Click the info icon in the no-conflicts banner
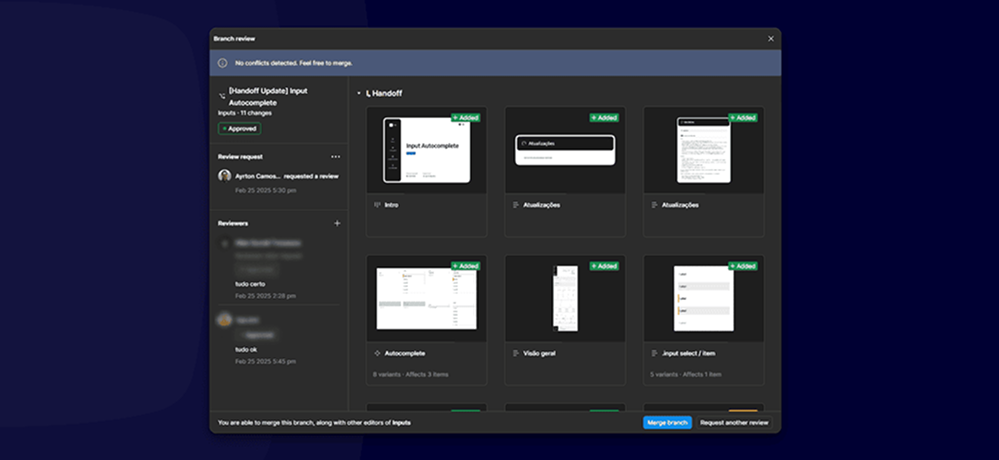The image size is (999, 460). (222, 63)
